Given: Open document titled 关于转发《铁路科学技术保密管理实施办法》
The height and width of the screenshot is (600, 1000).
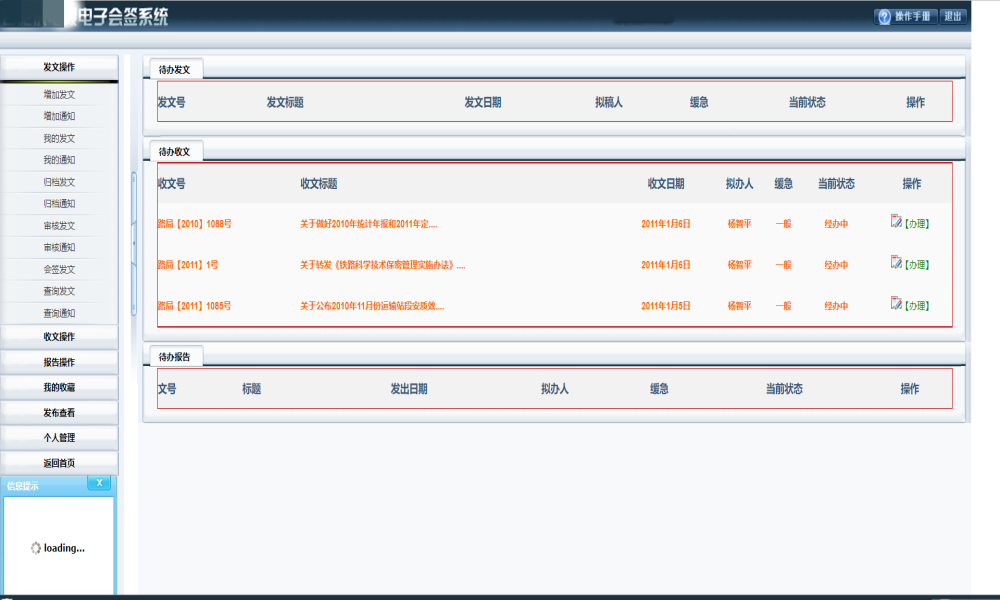Looking at the screenshot, I should 383,265.
